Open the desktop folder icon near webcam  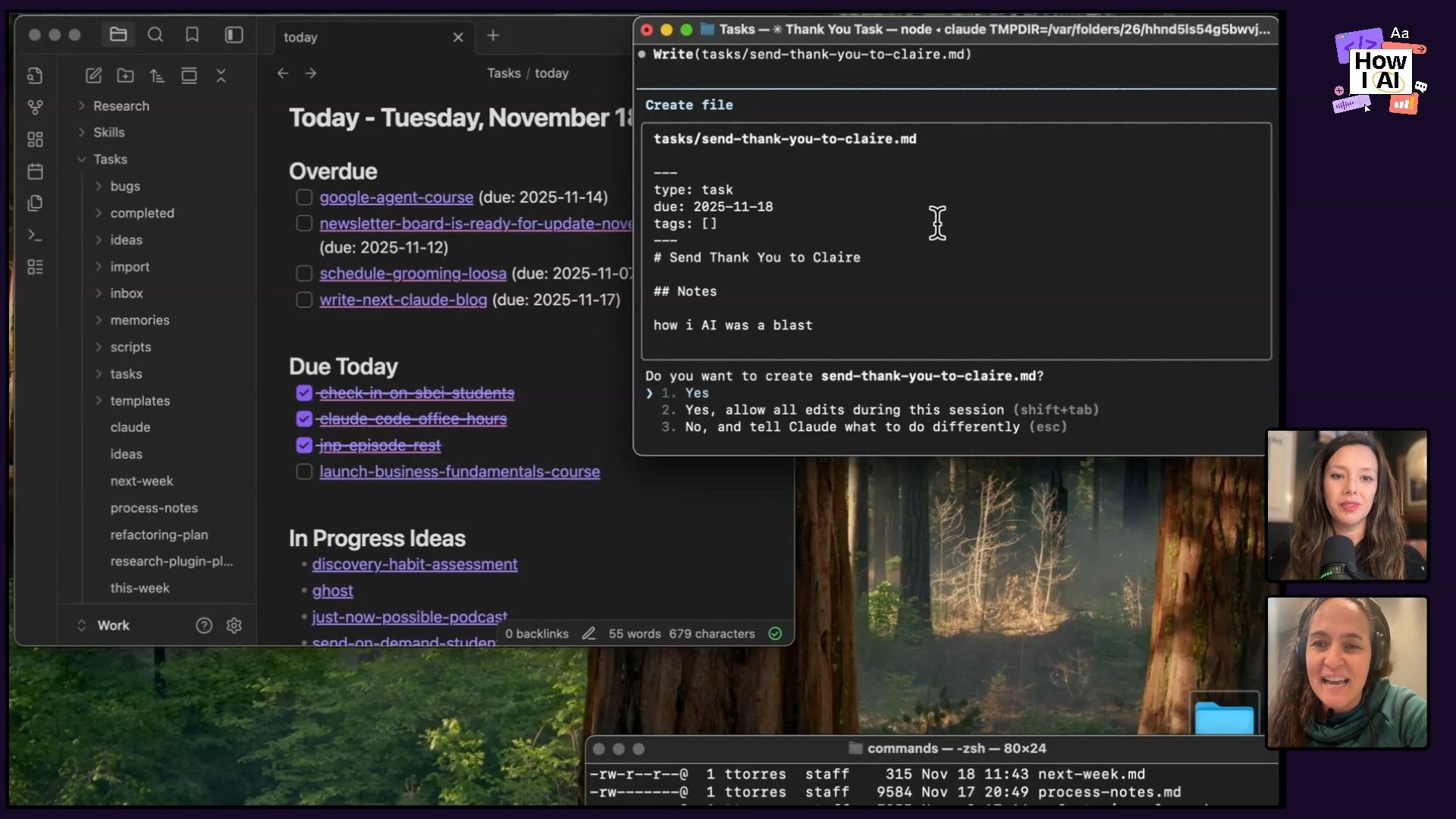(x=1224, y=717)
